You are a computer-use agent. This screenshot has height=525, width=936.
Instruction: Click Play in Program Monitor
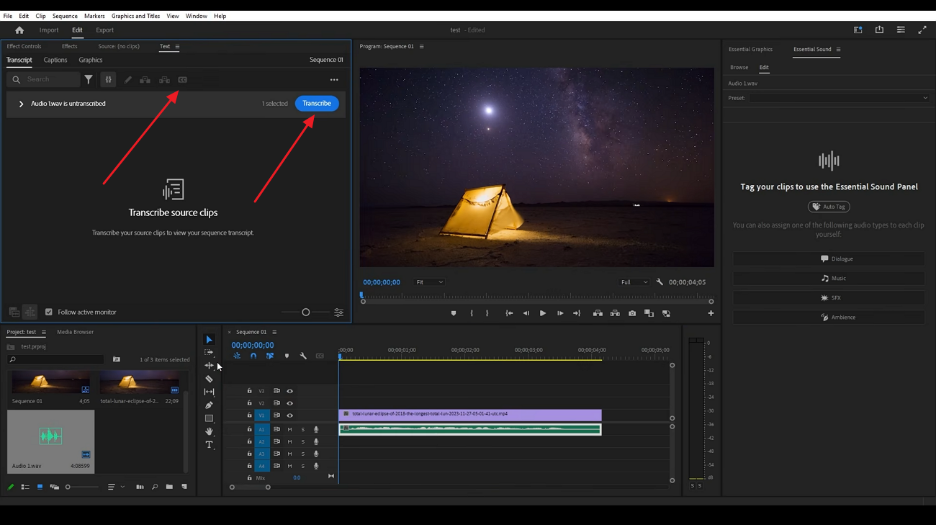click(x=543, y=313)
